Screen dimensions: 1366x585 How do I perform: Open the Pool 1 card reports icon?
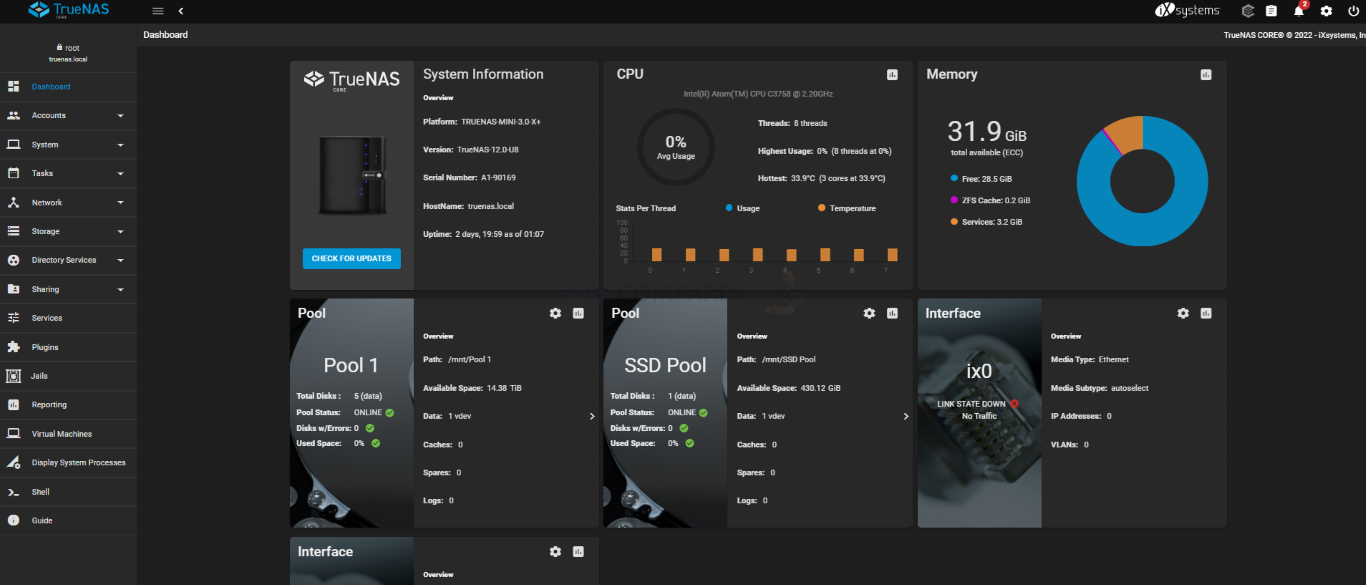(579, 313)
